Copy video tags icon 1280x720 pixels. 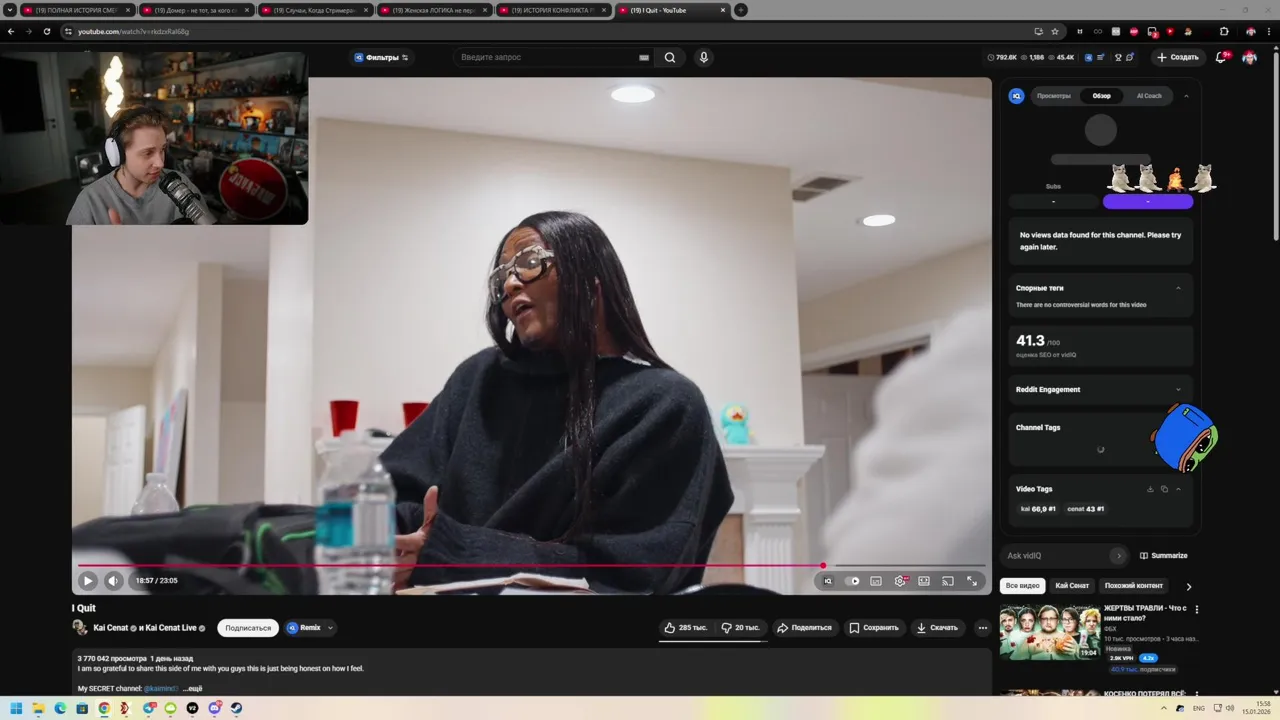click(1164, 489)
